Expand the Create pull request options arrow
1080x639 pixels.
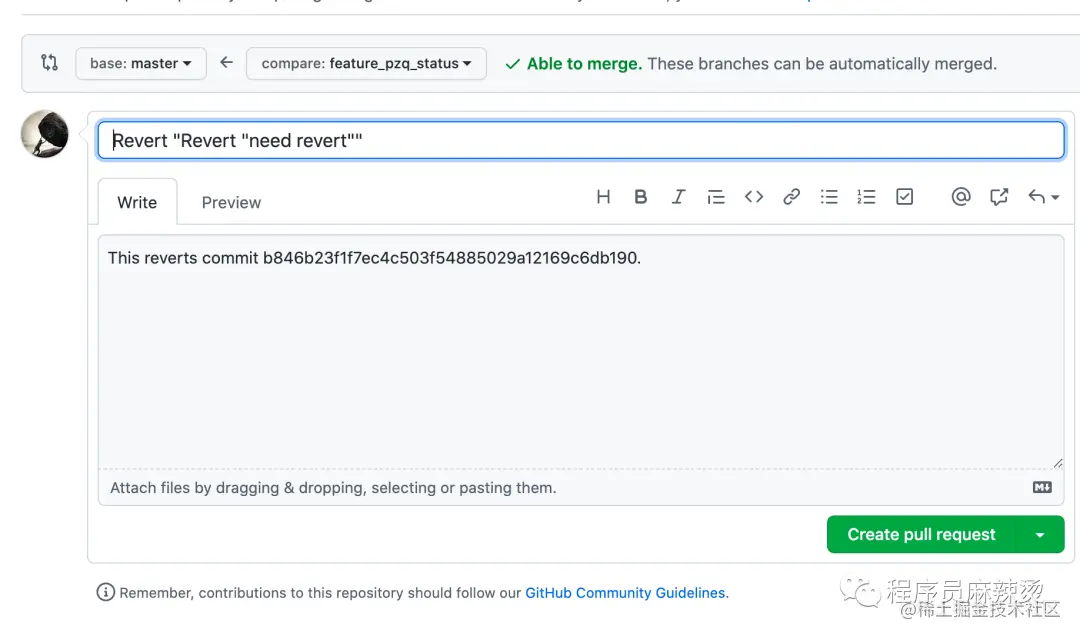tap(1040, 534)
